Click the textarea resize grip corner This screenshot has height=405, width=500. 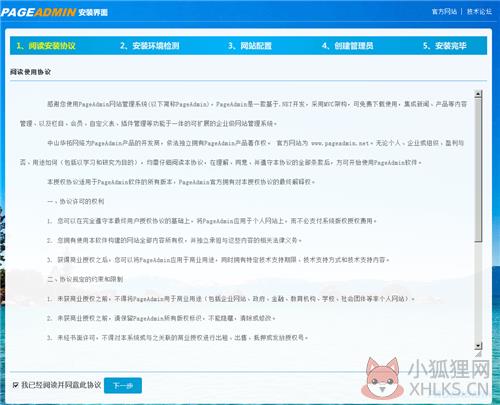coord(479,353)
